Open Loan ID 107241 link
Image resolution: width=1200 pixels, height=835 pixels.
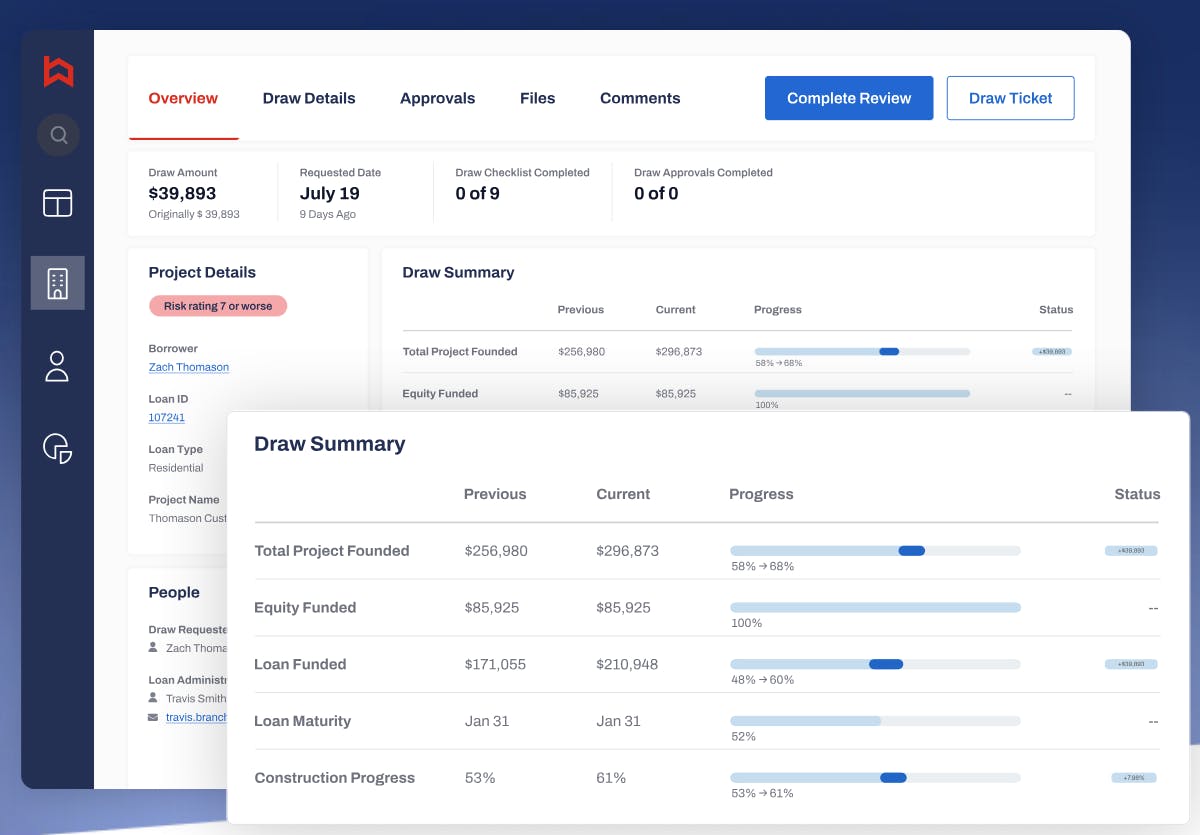pyautogui.click(x=167, y=417)
